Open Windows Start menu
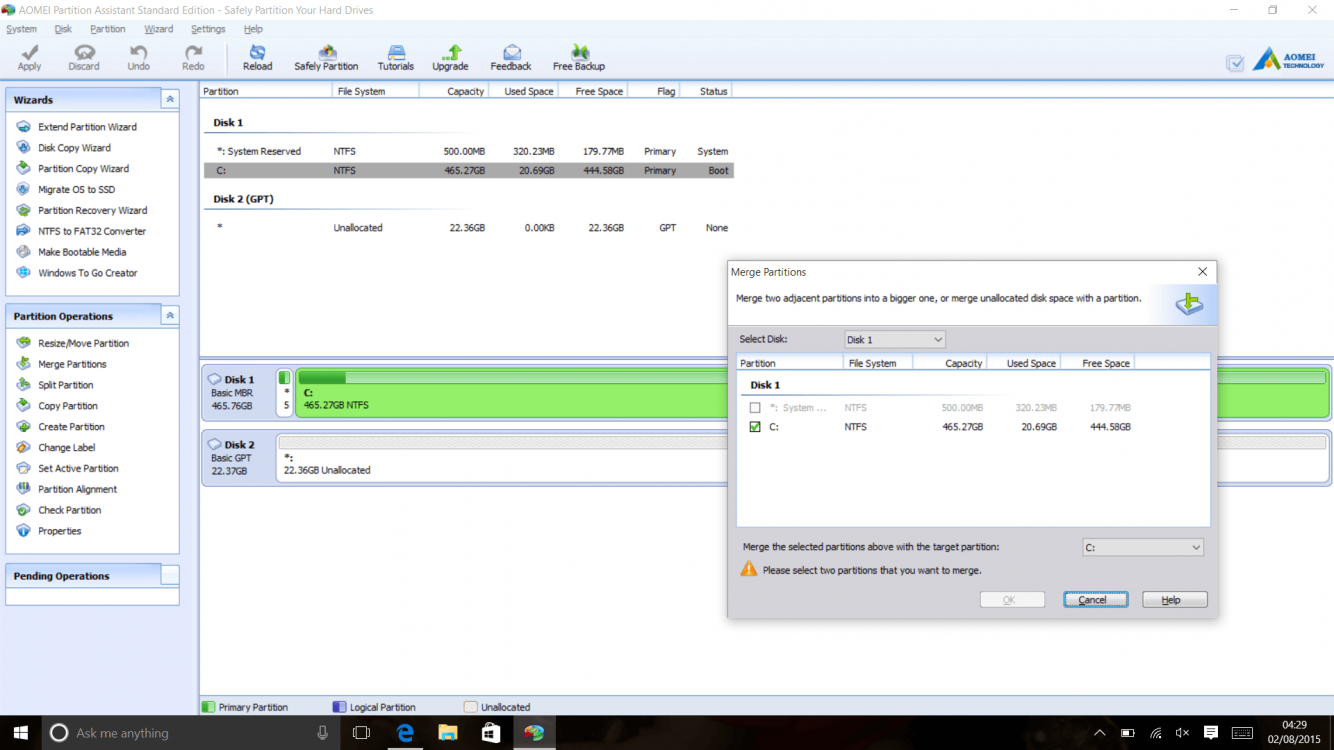Screen dimensions: 1334x750 point(20,733)
